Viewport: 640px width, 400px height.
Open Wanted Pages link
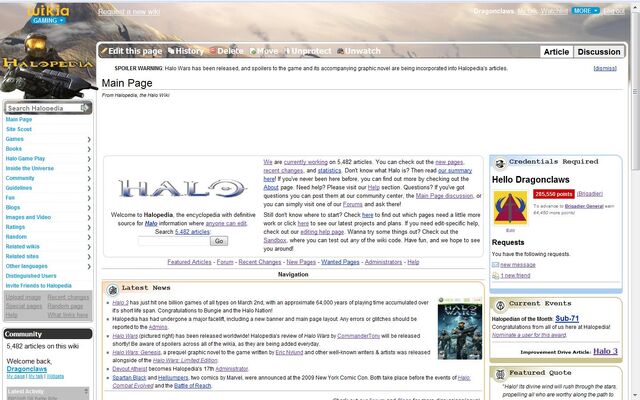pos(340,262)
